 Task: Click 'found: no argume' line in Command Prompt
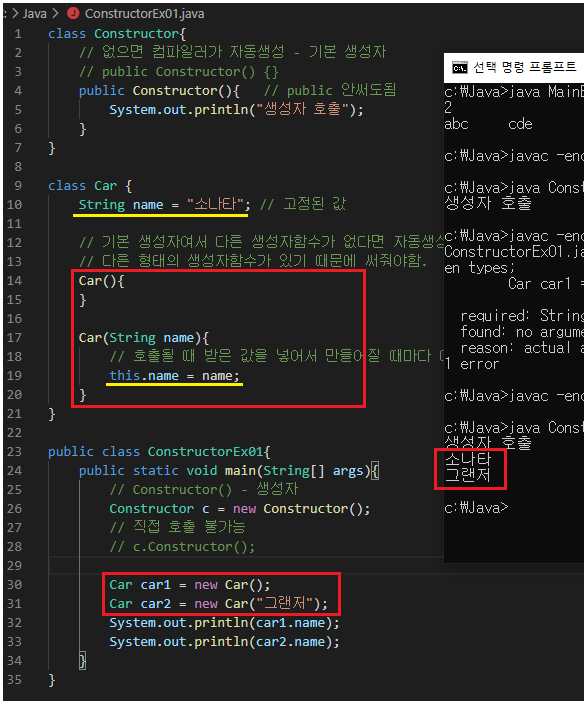point(522,332)
